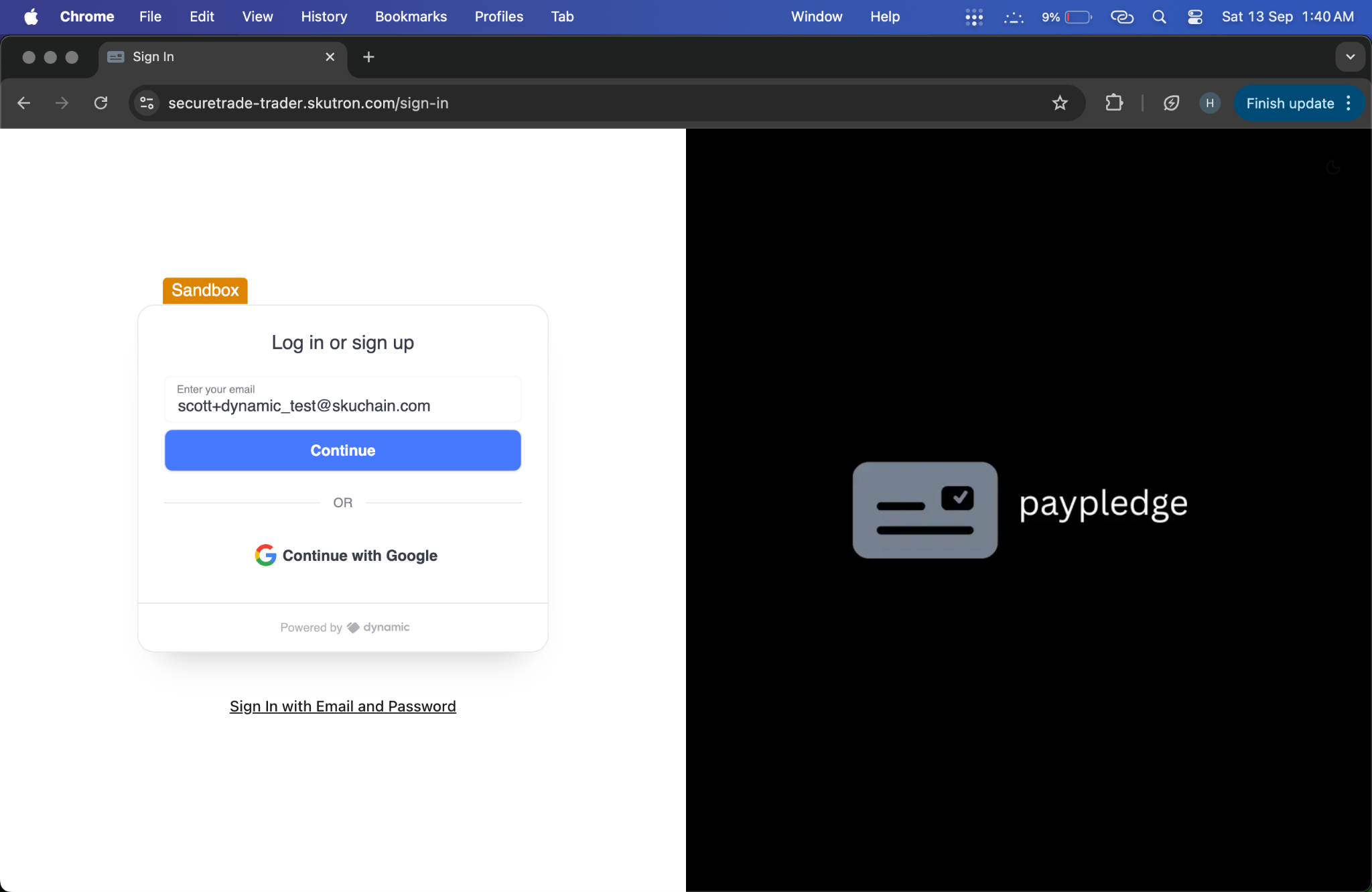This screenshot has width=1372, height=892.
Task: View site information icon in address bar
Action: [x=147, y=103]
